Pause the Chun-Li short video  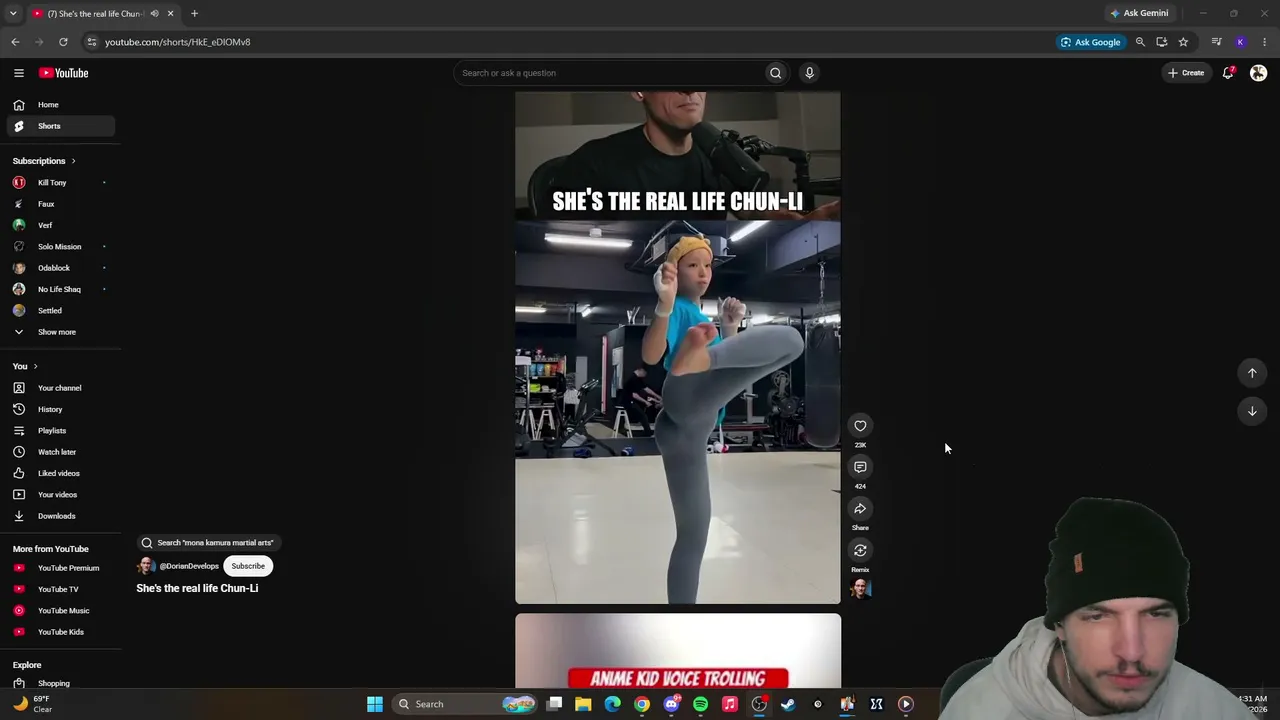click(x=678, y=348)
